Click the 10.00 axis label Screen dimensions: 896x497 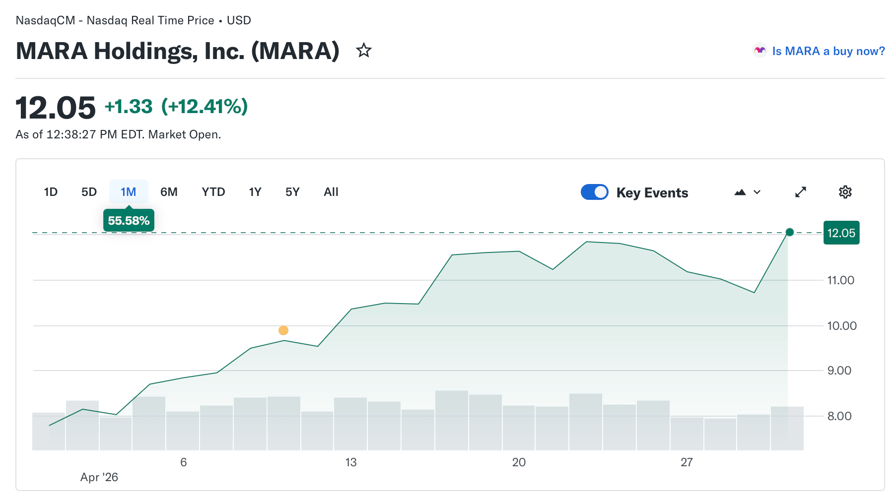click(x=842, y=326)
